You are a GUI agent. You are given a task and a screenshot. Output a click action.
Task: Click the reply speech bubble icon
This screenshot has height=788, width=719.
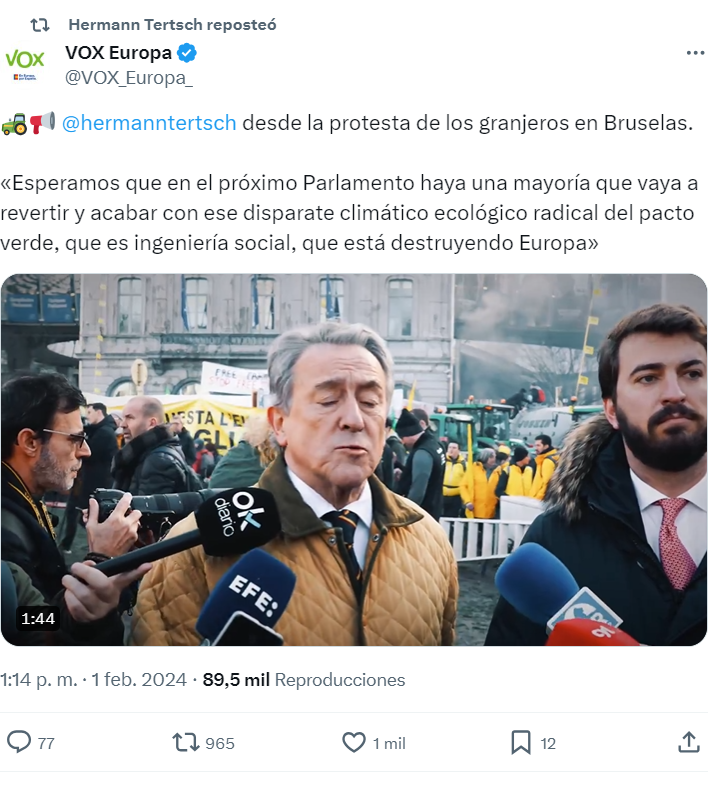pyautogui.click(x=19, y=742)
